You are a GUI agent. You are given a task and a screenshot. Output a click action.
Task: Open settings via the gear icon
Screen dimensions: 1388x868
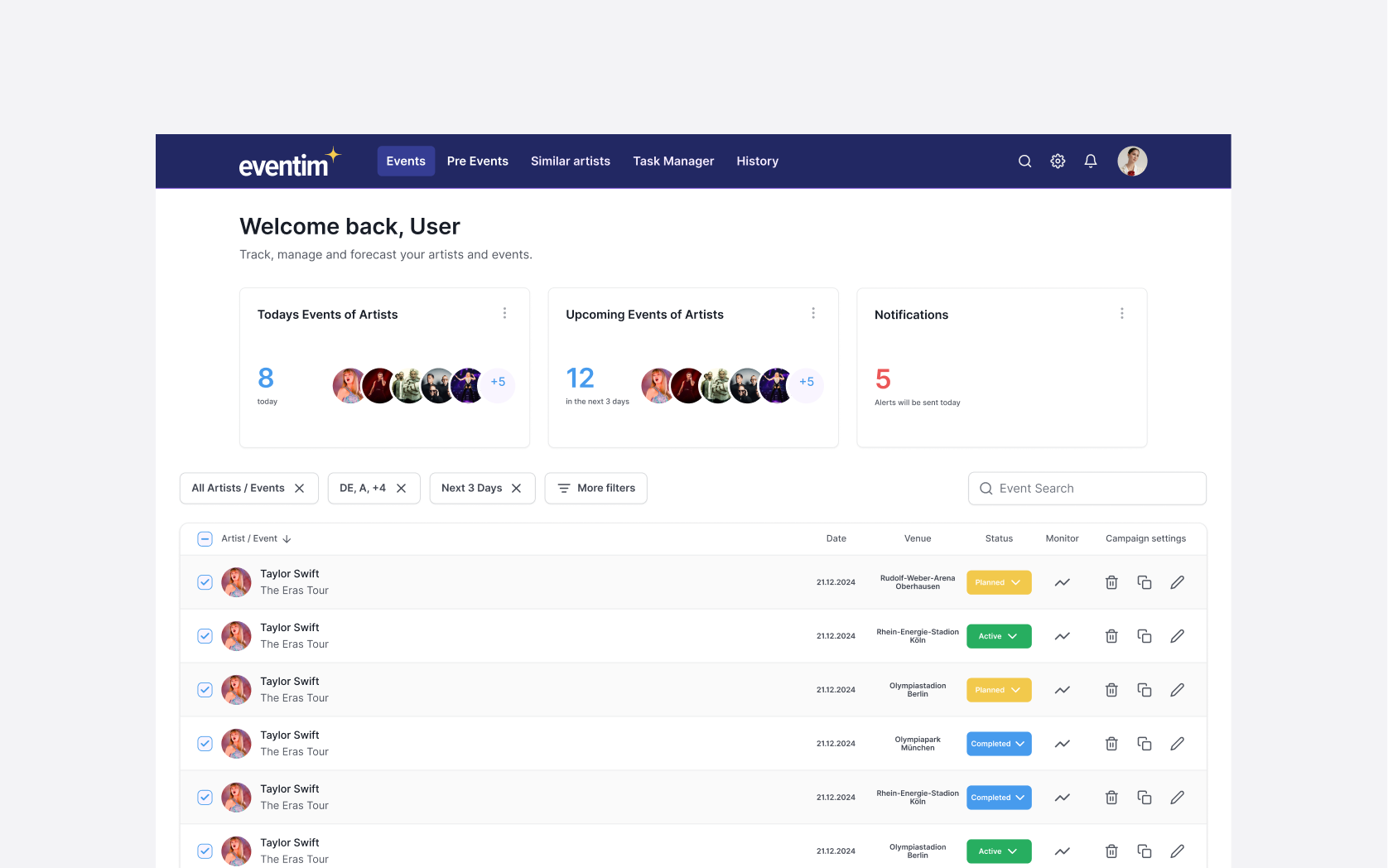coord(1058,162)
